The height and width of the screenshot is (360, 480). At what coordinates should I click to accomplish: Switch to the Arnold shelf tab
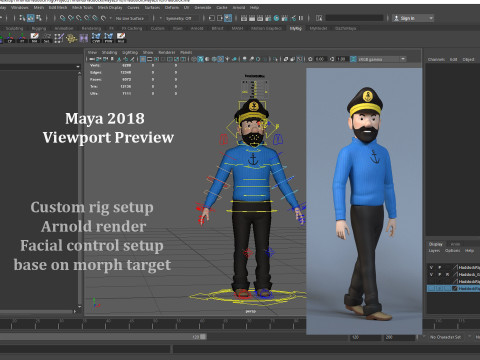click(197, 28)
